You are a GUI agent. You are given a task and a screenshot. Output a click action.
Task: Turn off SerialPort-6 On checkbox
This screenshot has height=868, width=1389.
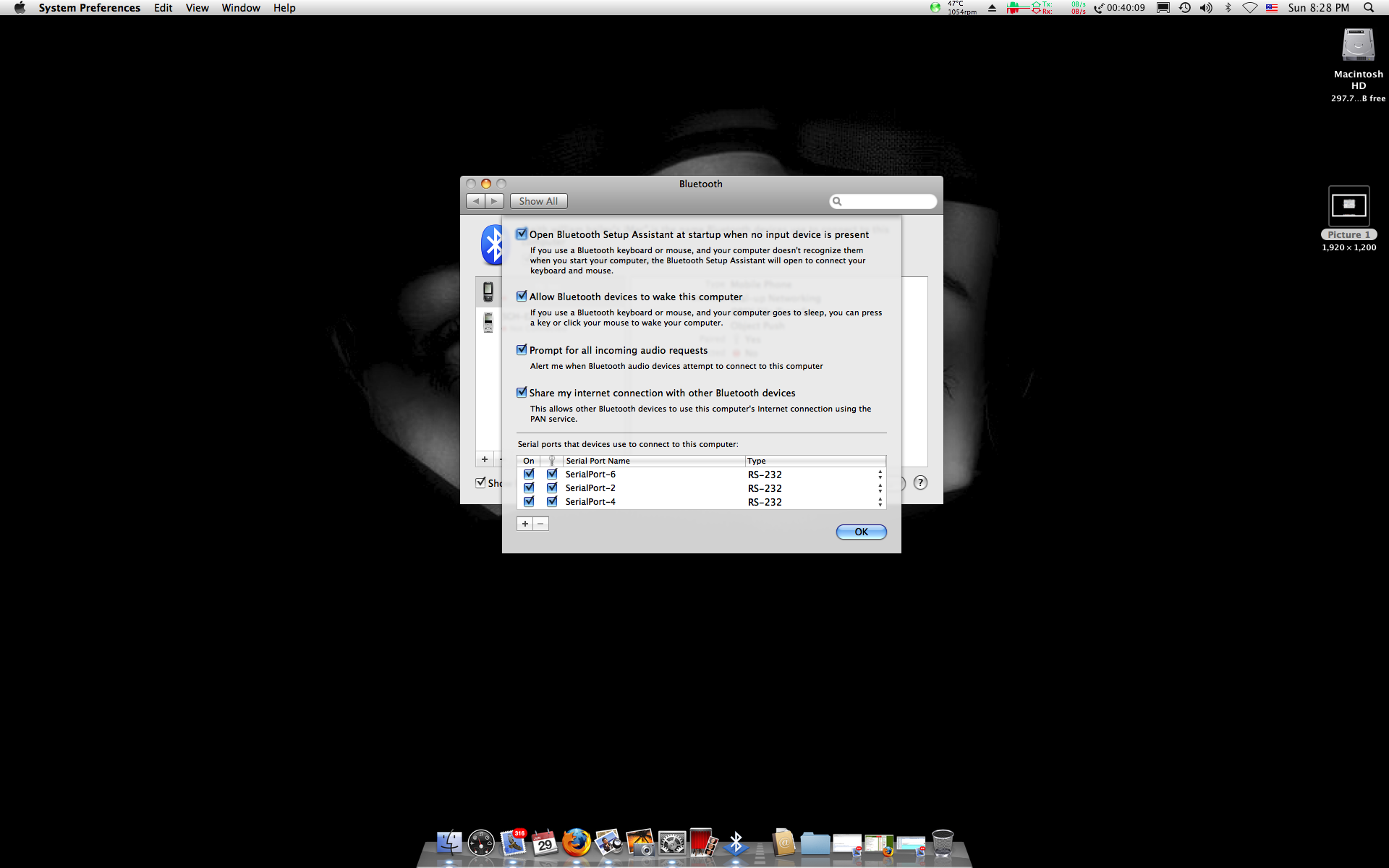point(529,475)
